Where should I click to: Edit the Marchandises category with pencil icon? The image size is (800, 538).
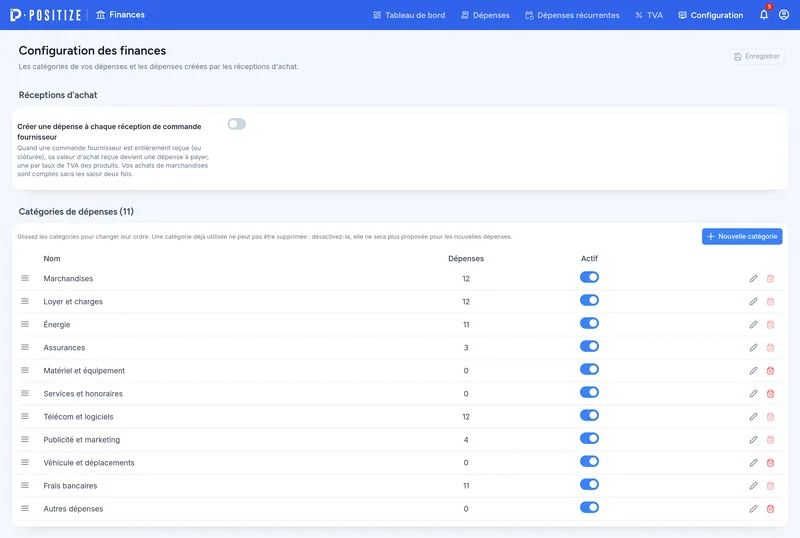(x=753, y=279)
